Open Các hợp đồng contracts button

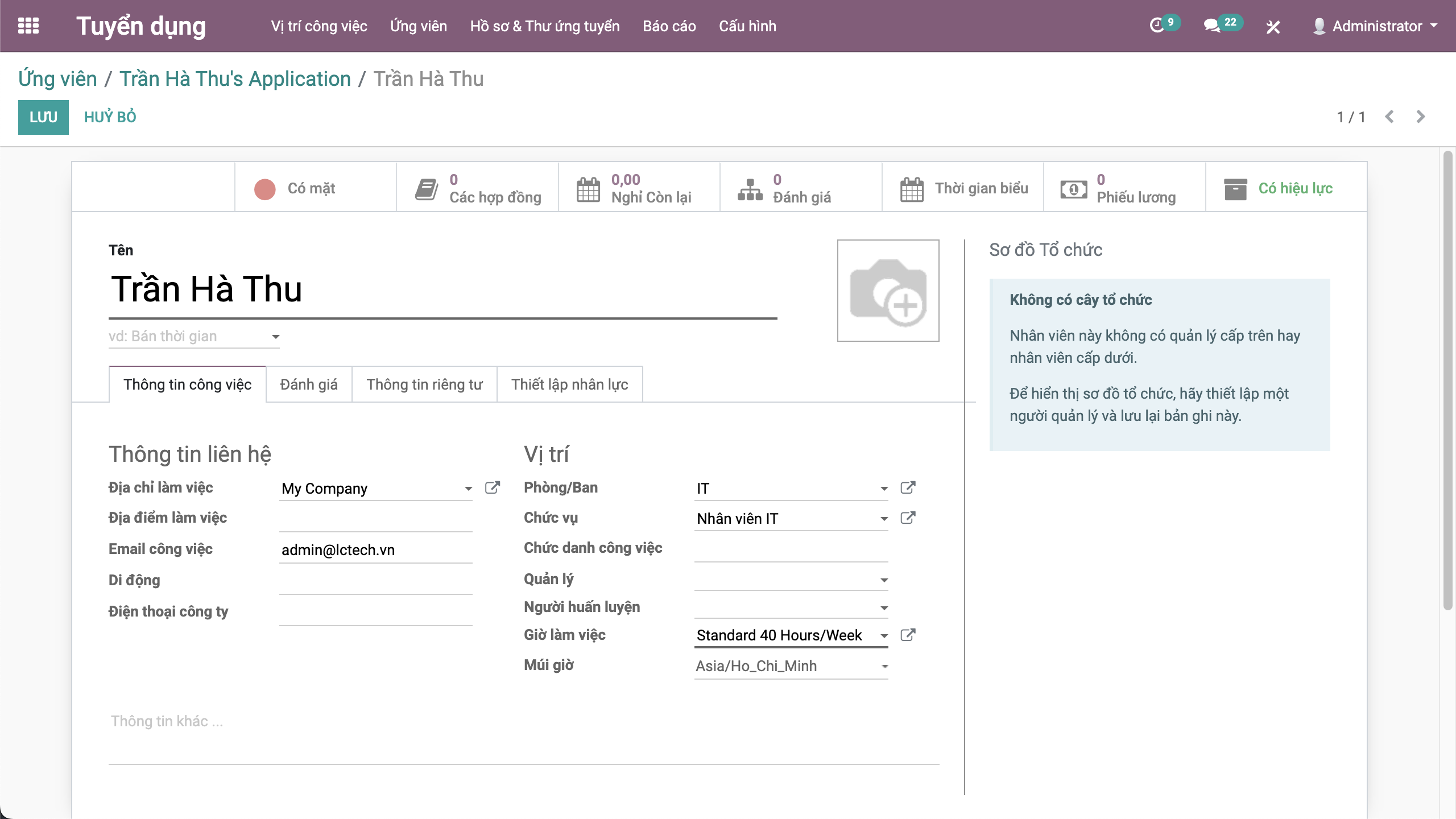click(477, 188)
